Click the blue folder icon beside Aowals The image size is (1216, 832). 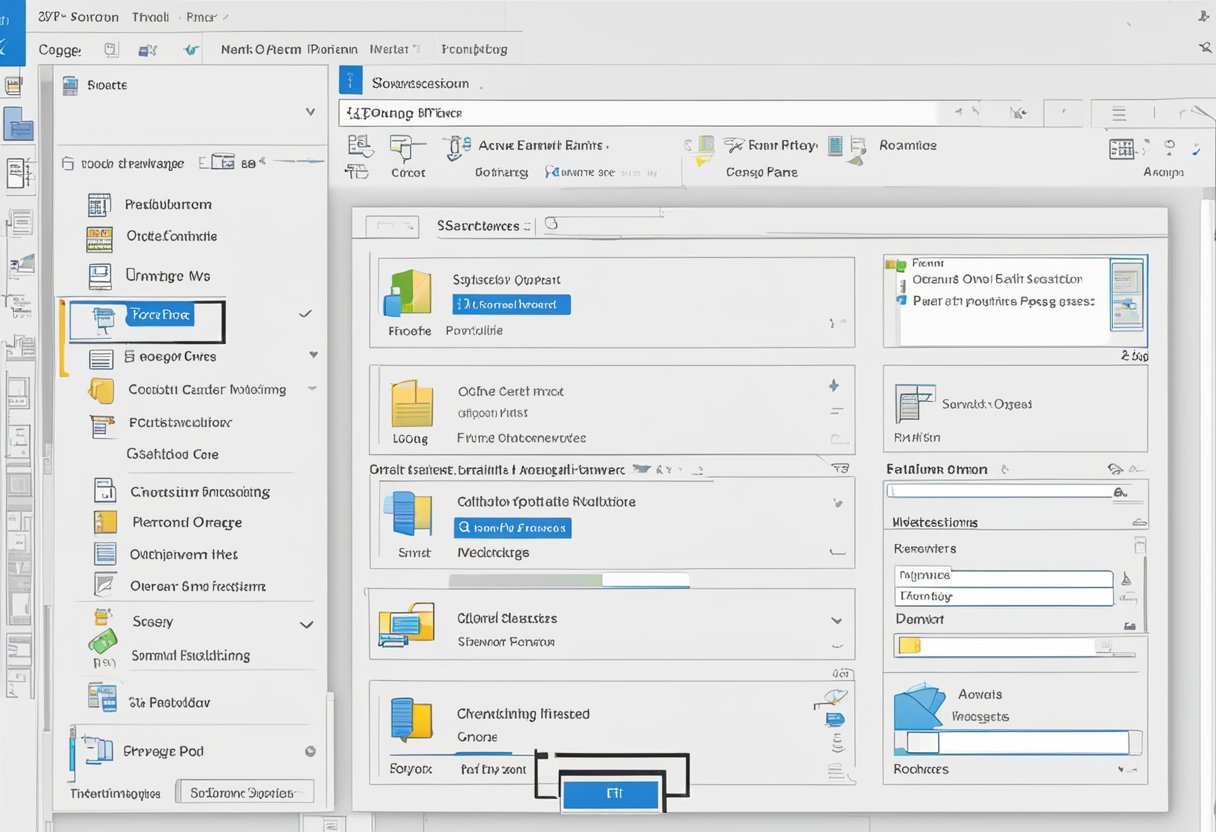pyautogui.click(x=919, y=706)
